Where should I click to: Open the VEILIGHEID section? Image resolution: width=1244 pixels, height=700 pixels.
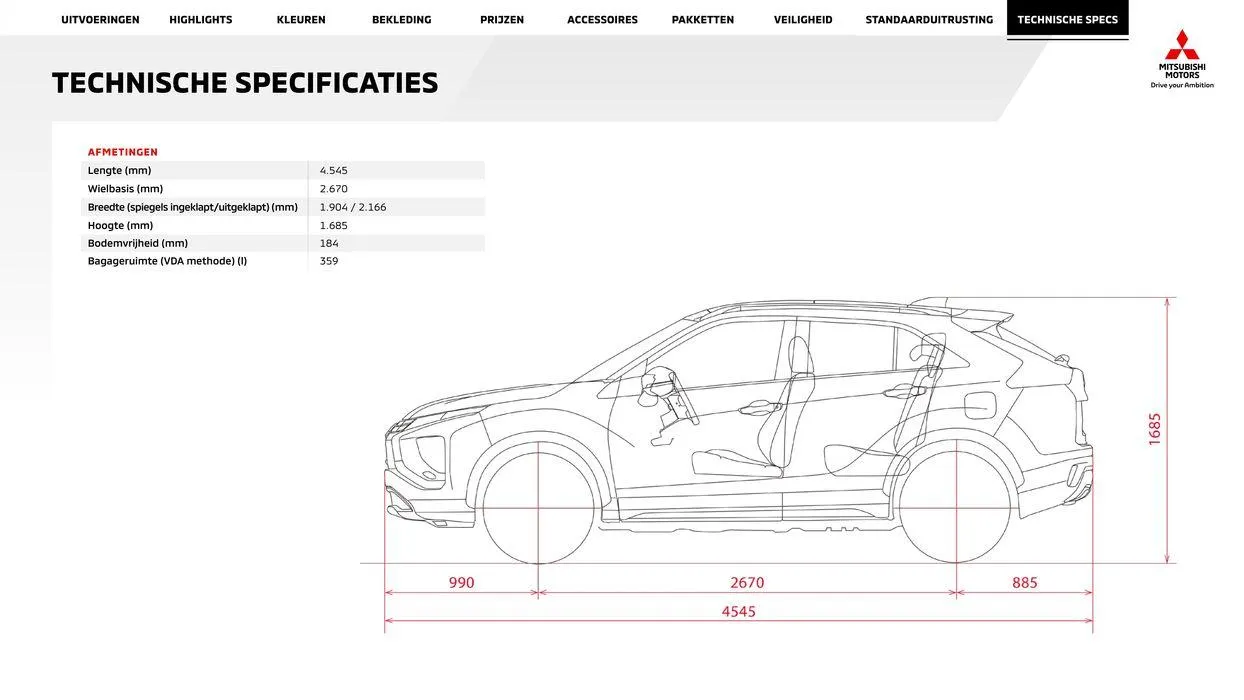pyautogui.click(x=803, y=17)
